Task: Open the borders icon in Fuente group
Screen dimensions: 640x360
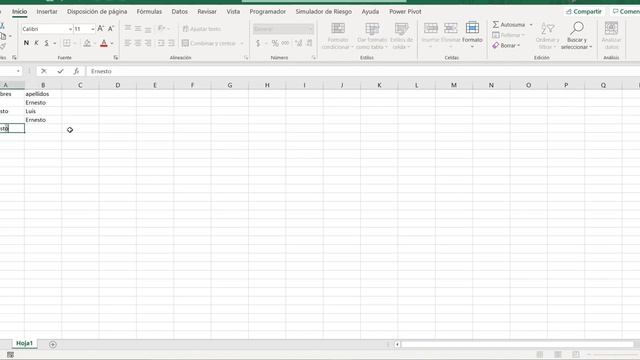Action: point(67,43)
